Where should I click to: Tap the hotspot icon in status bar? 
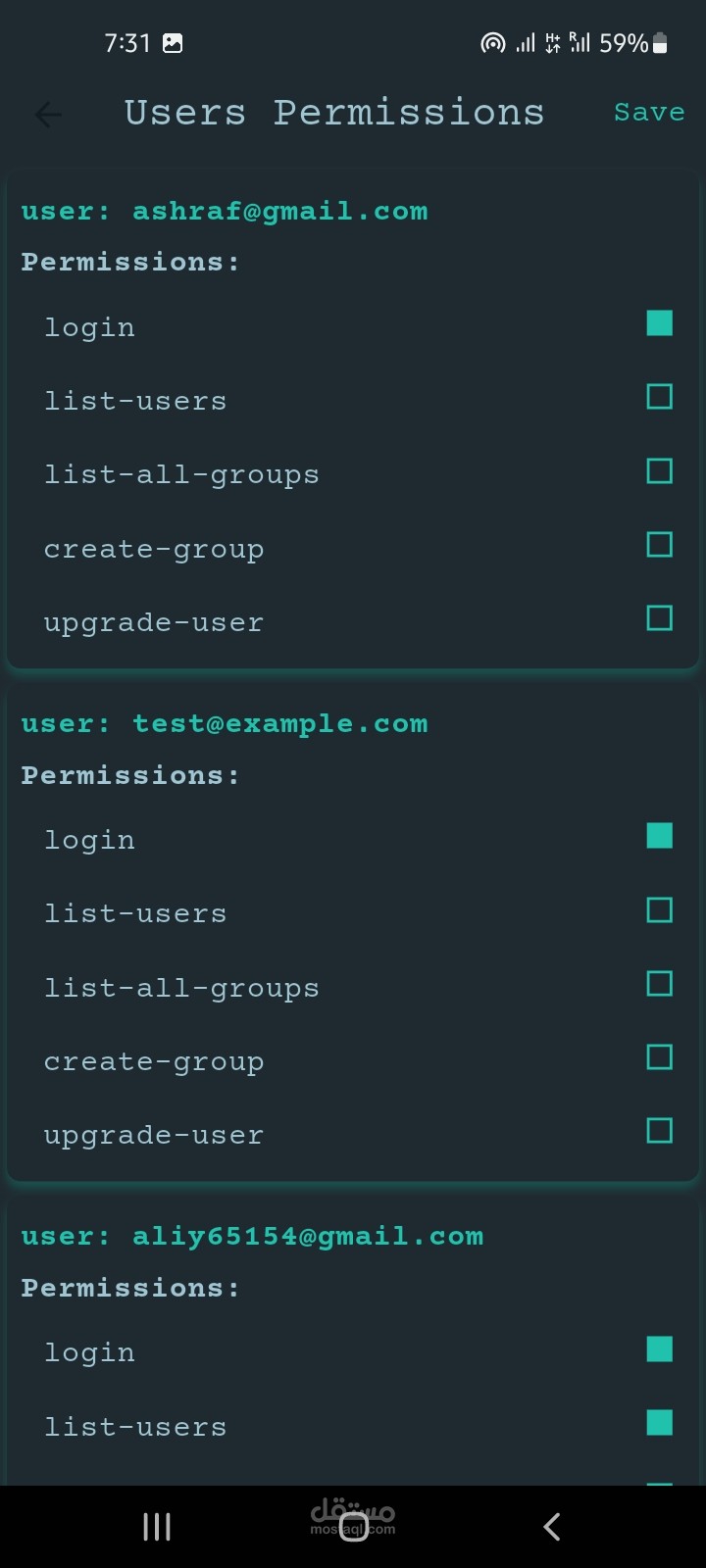(492, 43)
